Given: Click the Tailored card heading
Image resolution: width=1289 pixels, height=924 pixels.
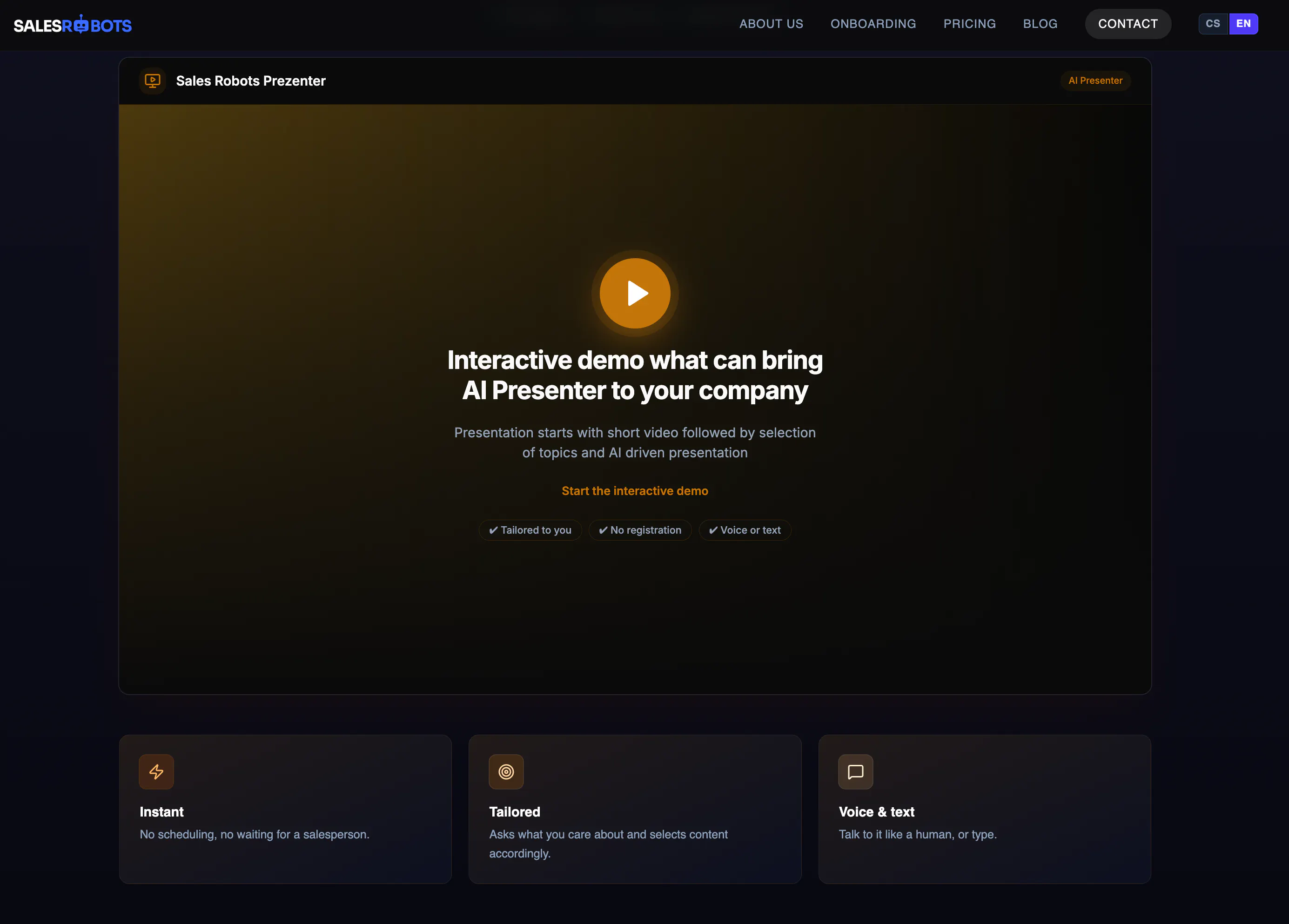Looking at the screenshot, I should (x=514, y=812).
